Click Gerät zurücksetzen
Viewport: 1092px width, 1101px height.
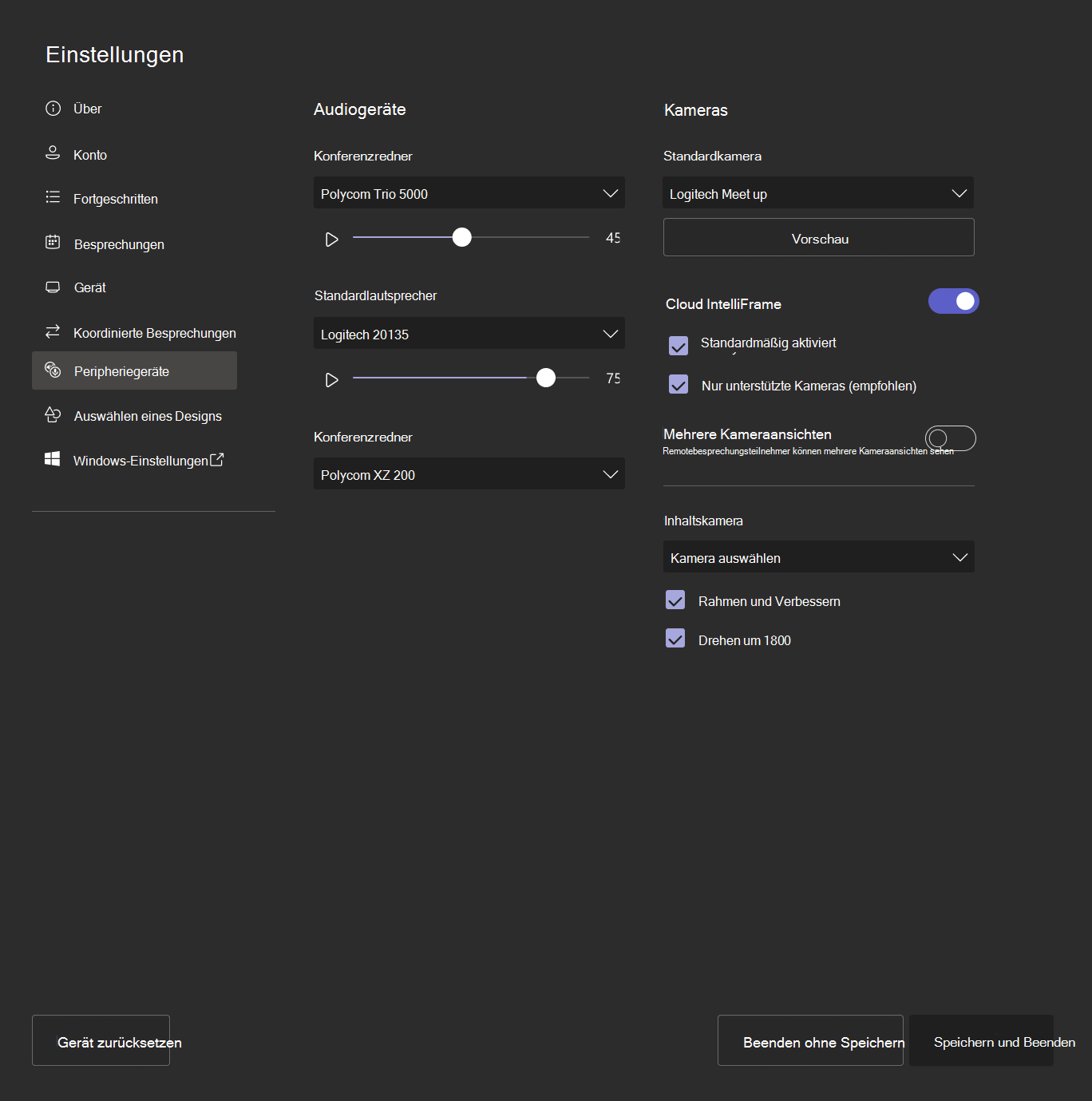pos(101,1040)
